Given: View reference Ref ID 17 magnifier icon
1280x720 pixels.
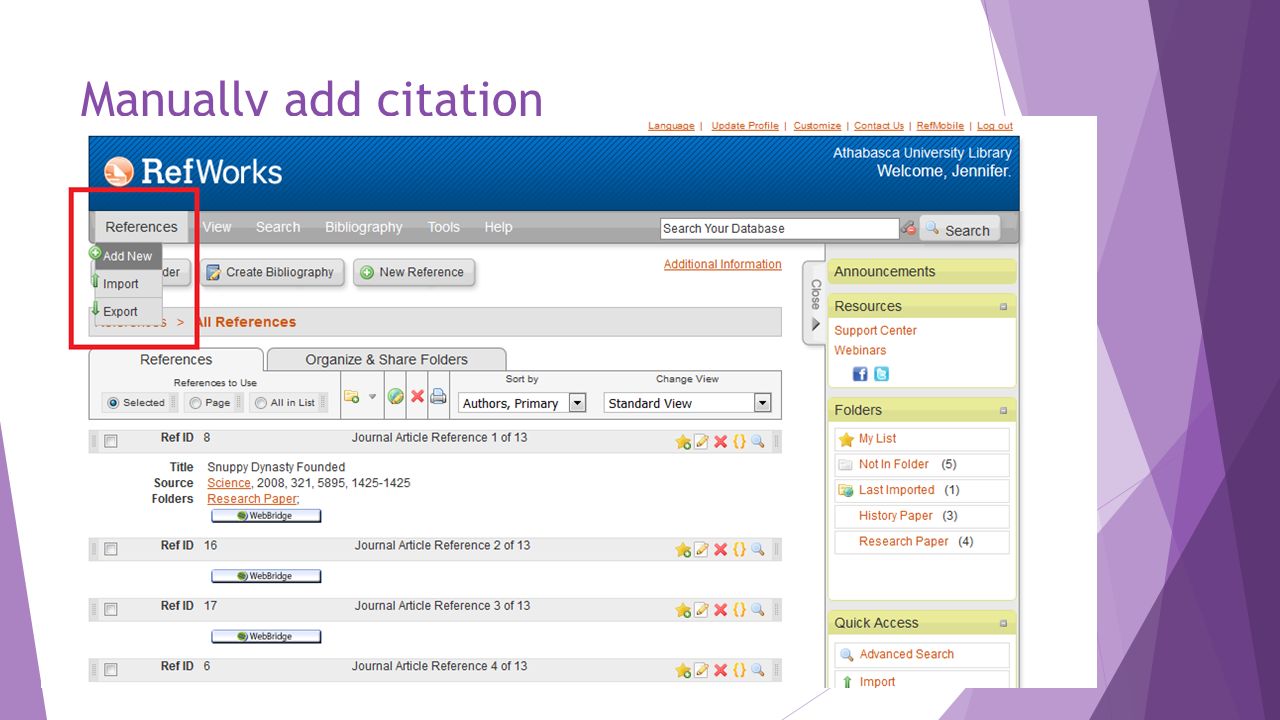Looking at the screenshot, I should tap(758, 609).
